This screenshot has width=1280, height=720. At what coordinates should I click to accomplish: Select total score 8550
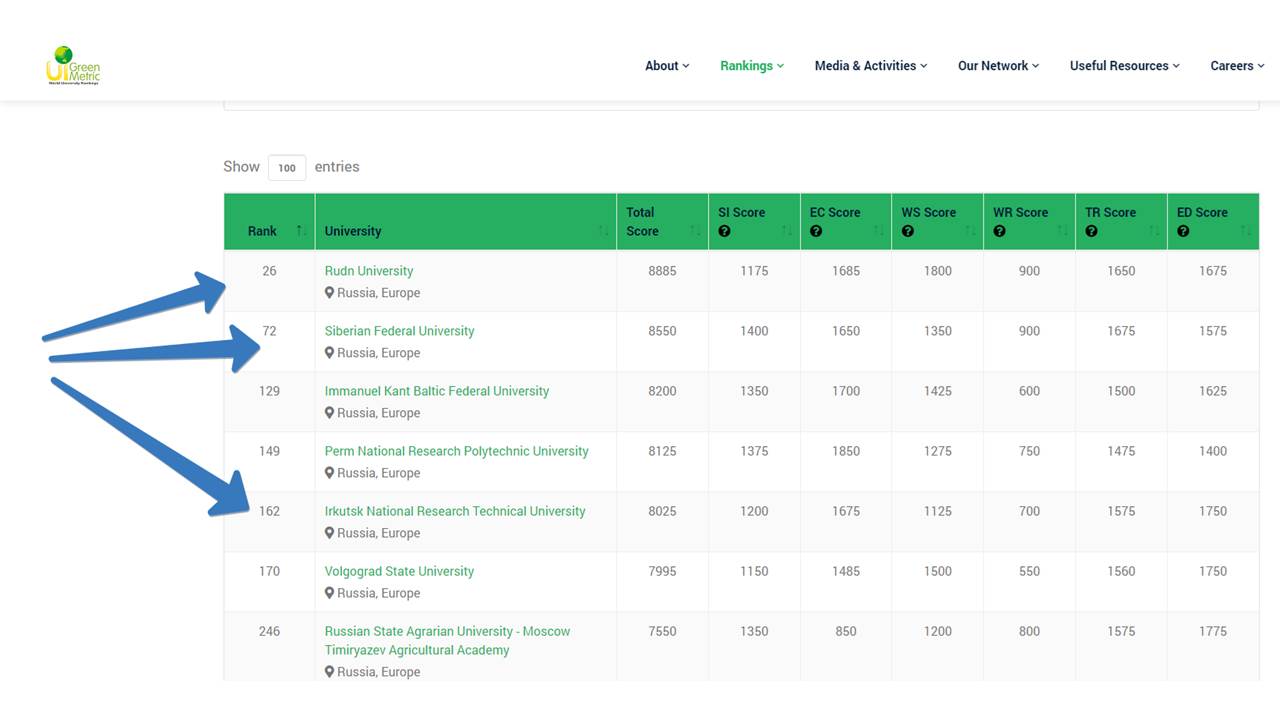662,331
